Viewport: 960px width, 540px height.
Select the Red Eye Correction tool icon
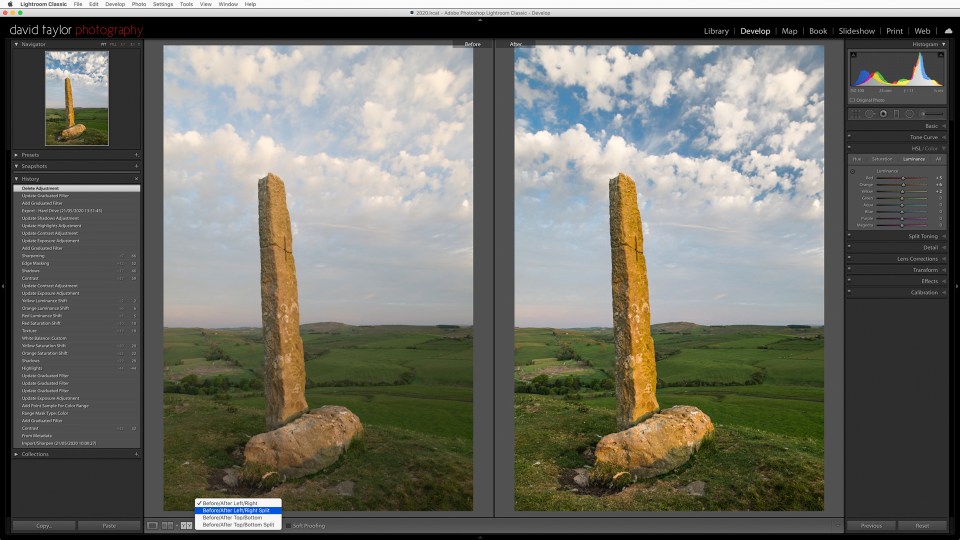[883, 114]
